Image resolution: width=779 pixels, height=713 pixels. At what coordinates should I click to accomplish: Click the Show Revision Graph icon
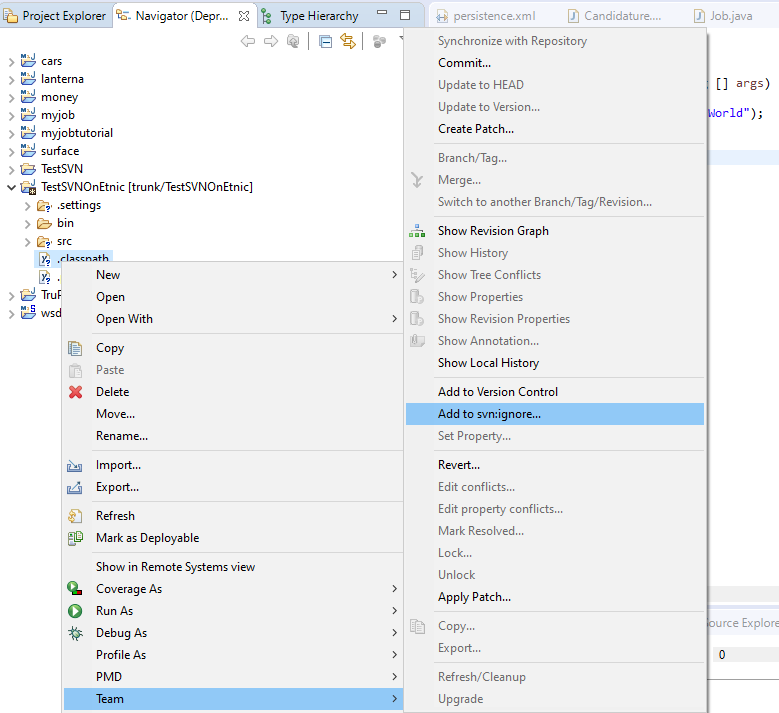click(x=418, y=231)
